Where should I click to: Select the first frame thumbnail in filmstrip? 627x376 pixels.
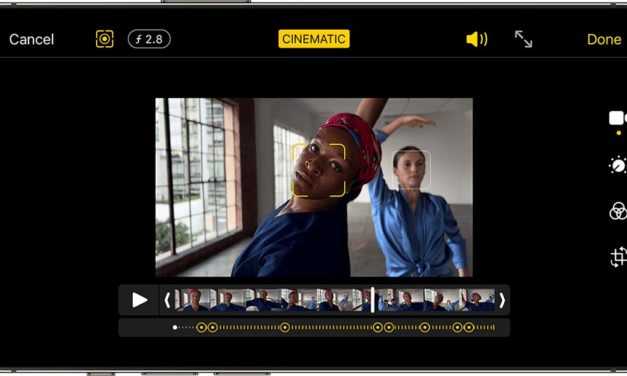point(194,300)
